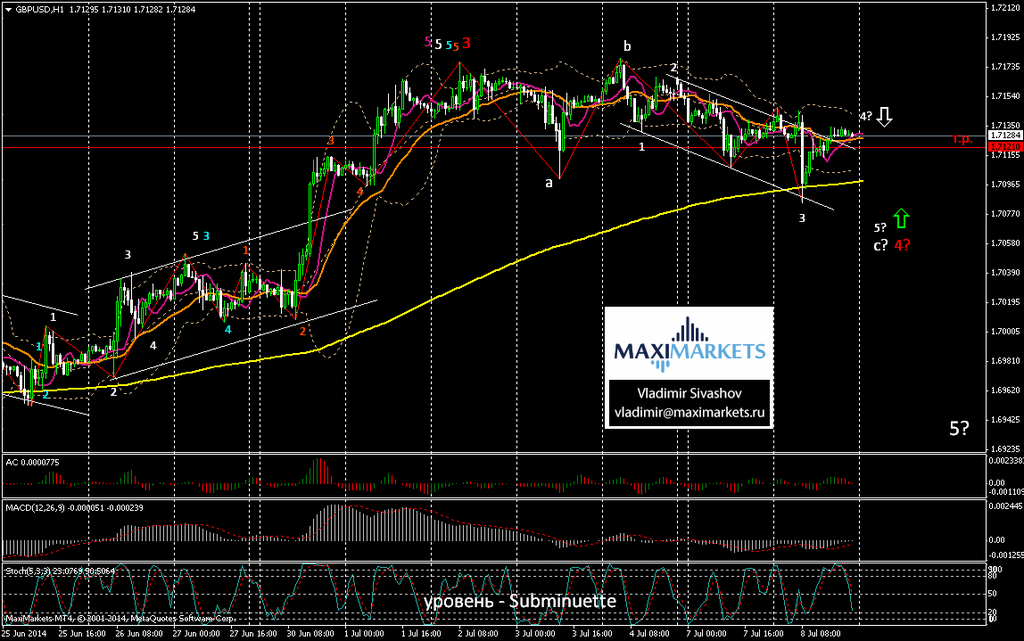Viewport: 1024px width, 641px height.
Task: Click the 1.72120 price scale value
Action: tap(1006, 8)
